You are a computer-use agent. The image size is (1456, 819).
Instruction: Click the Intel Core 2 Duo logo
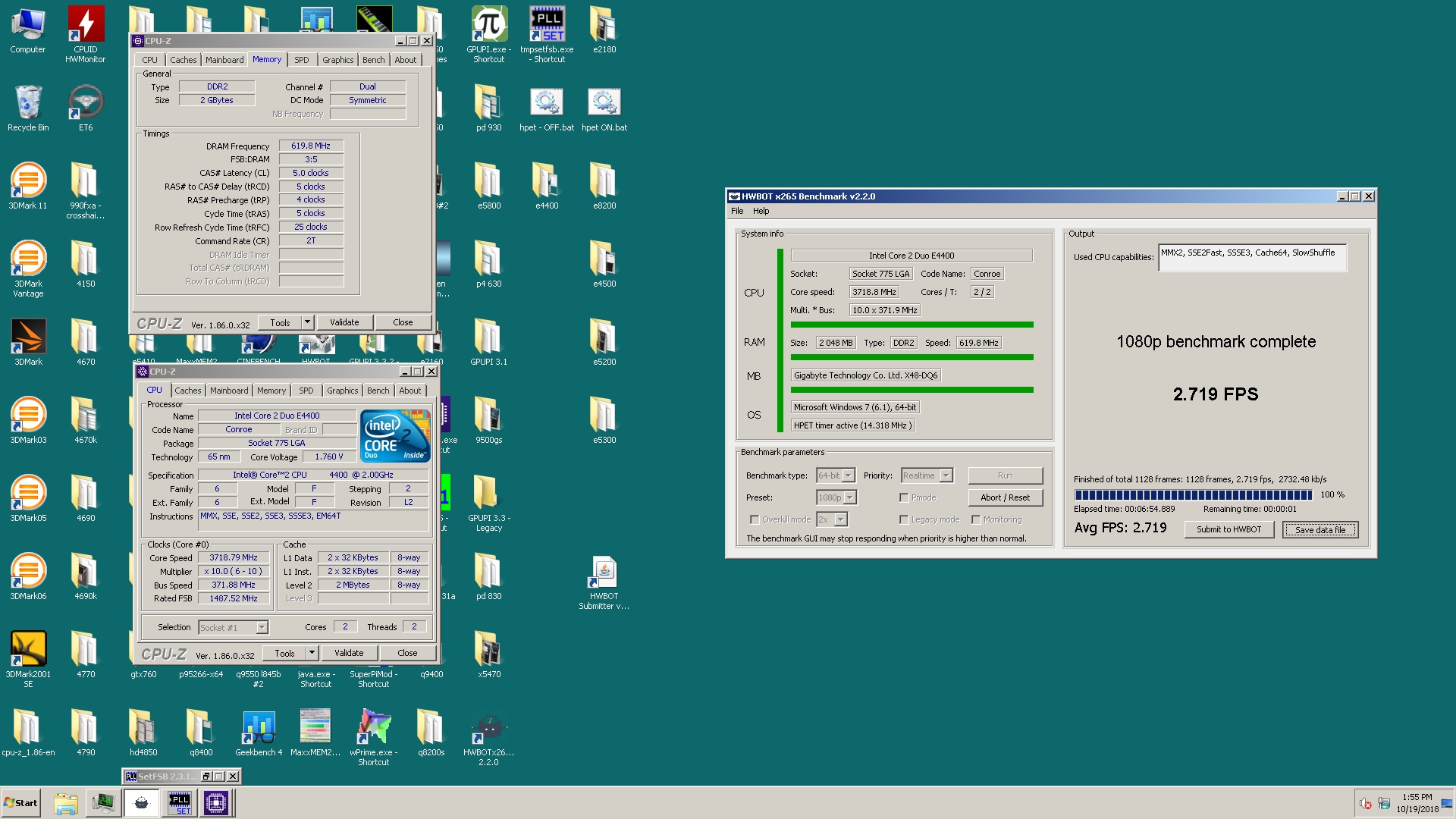[395, 436]
